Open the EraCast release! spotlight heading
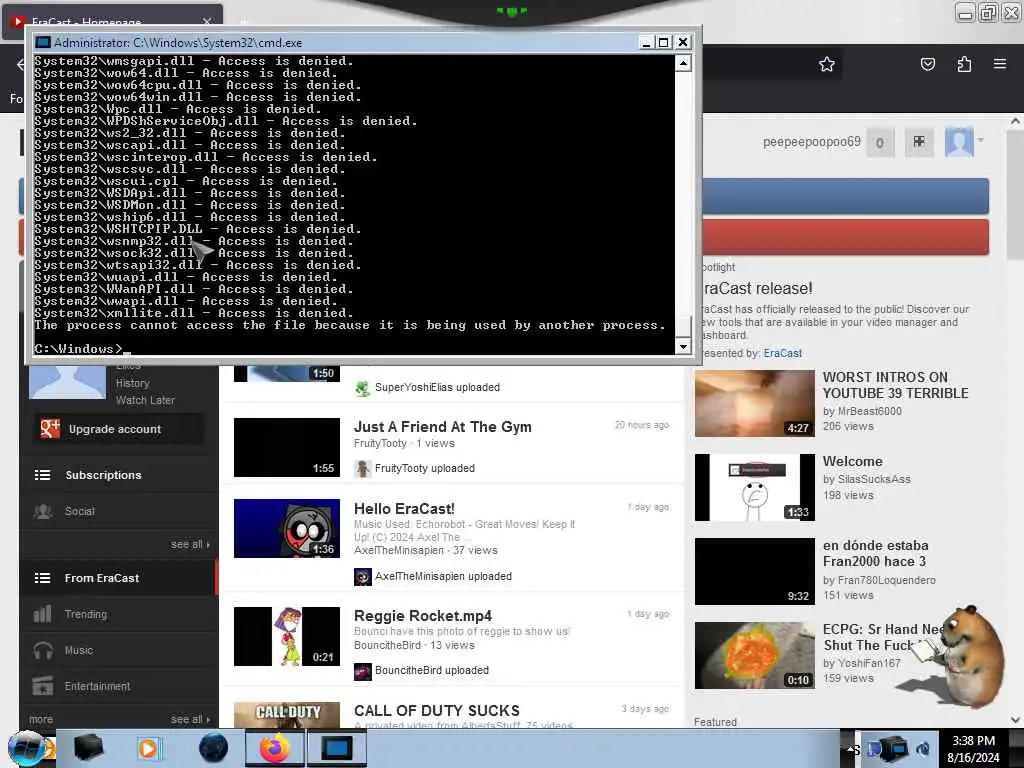The height and width of the screenshot is (768, 1024). [758, 289]
